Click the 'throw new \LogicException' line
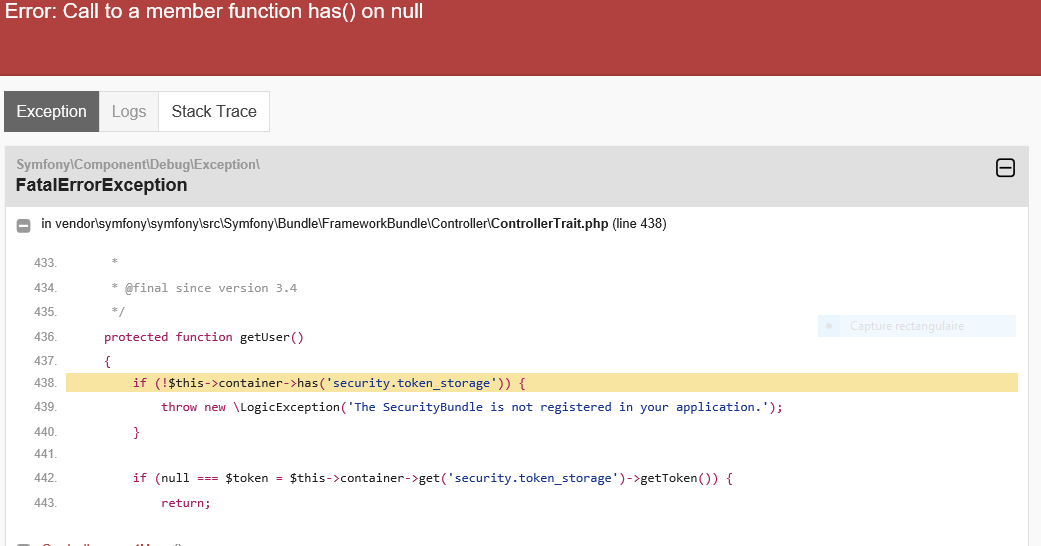The image size is (1041, 546). point(472,407)
